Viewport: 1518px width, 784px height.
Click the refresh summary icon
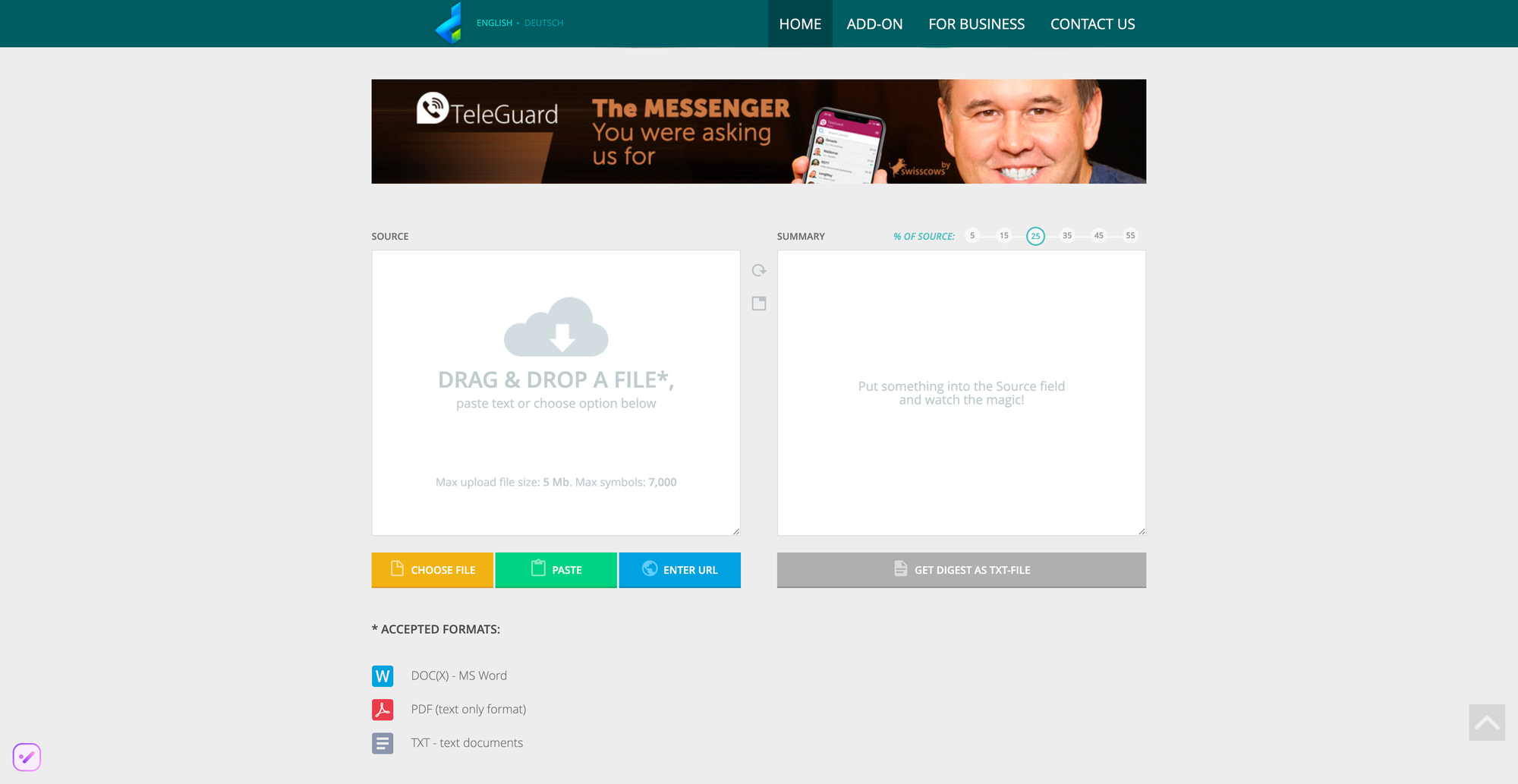pyautogui.click(x=758, y=270)
